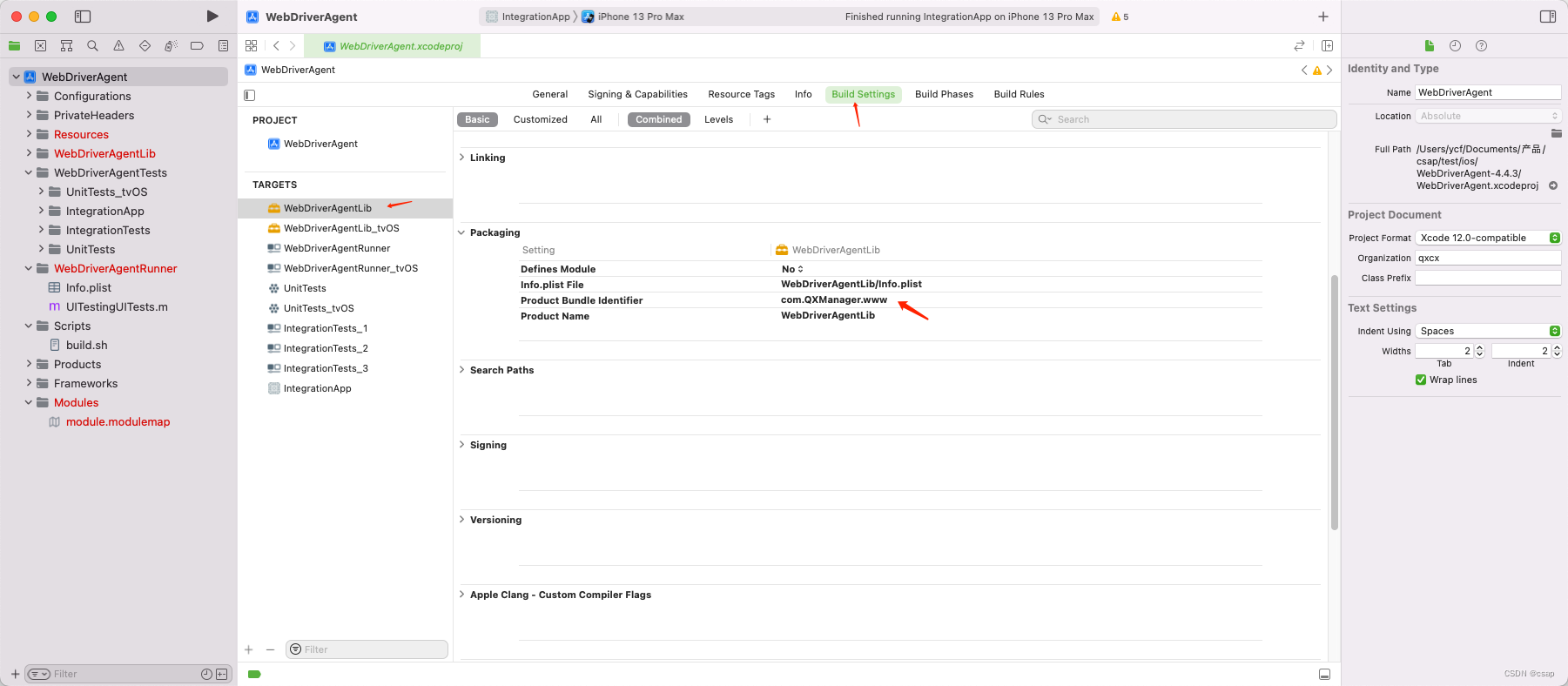Open Signing & Capabilities tab
1568x686 pixels.
point(637,94)
